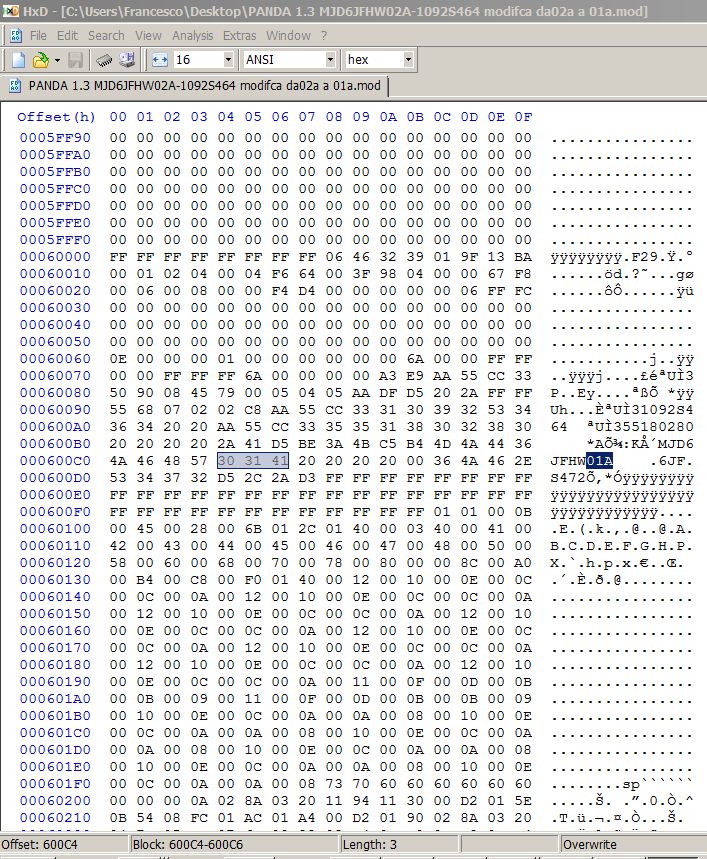Open the ANSI charset dropdown
Viewport: 707px width, 859px height.
330,60
